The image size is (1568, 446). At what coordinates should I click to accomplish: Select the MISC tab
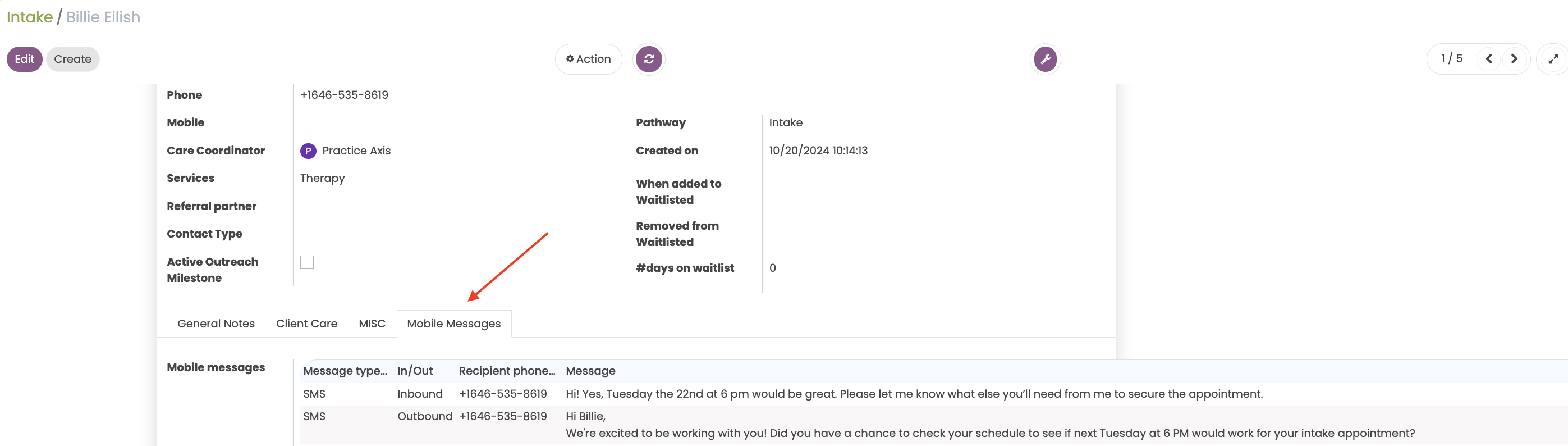point(372,324)
